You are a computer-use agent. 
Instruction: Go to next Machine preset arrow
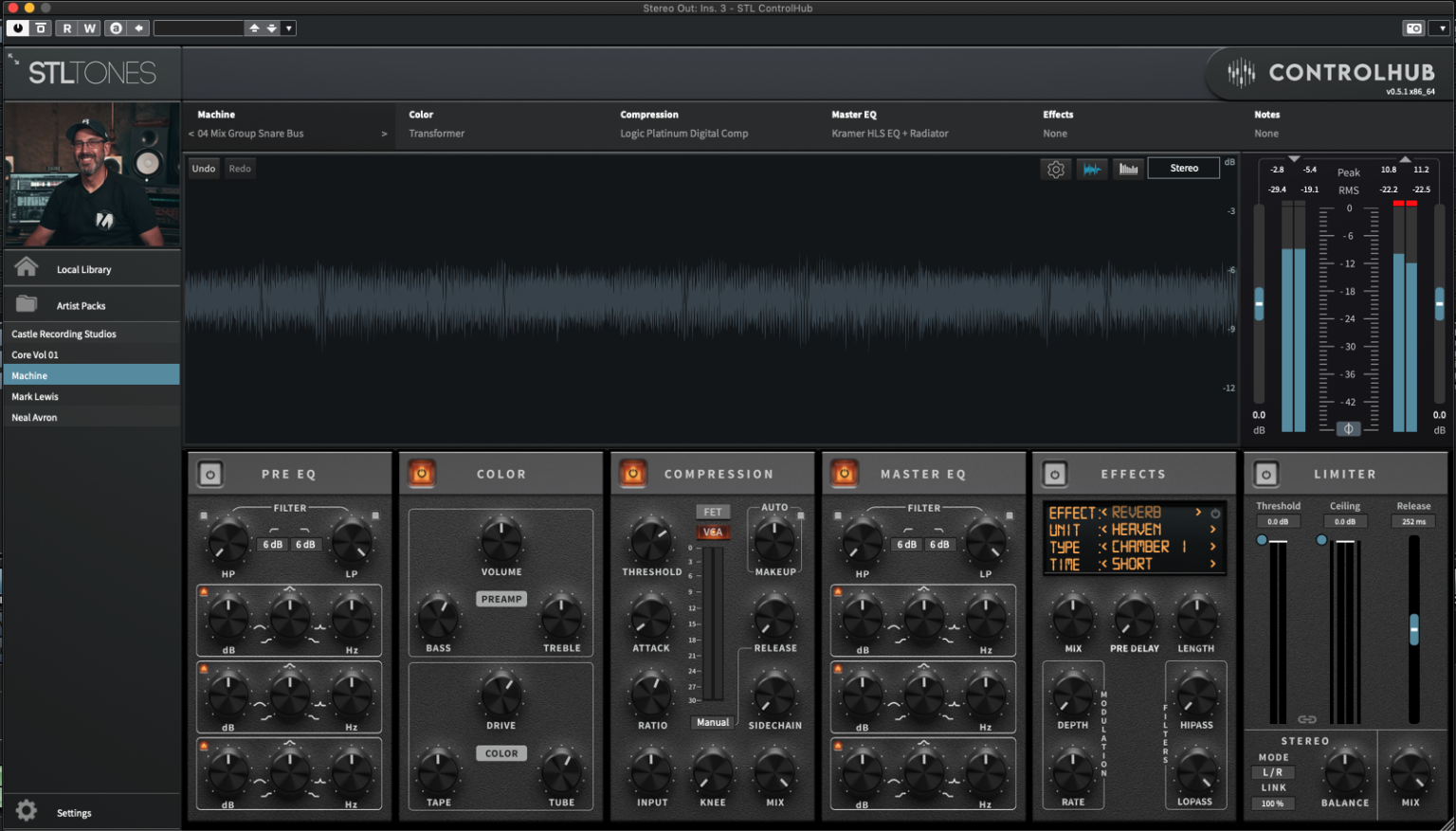[x=384, y=134]
